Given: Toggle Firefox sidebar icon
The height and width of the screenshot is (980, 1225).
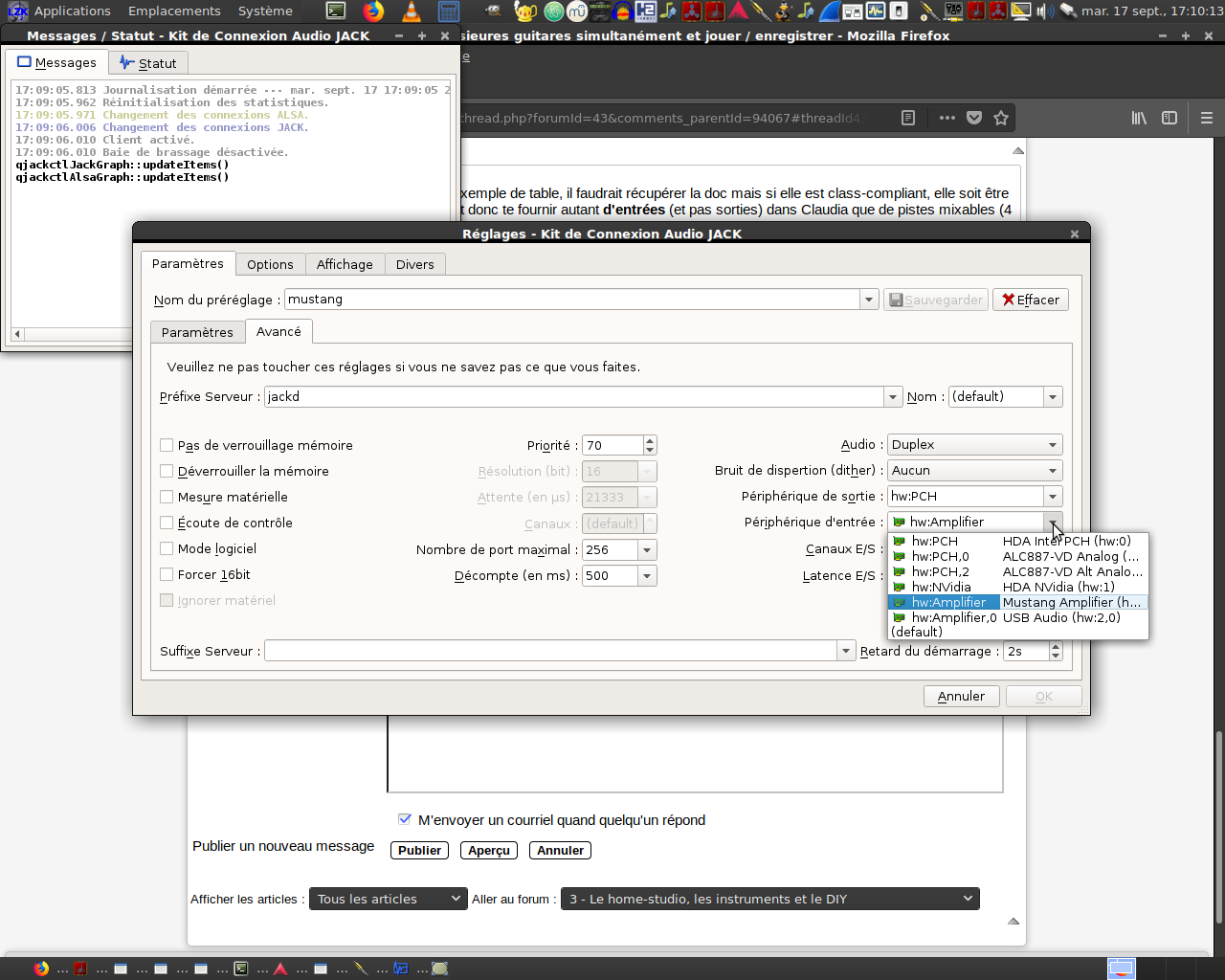Looking at the screenshot, I should coord(1169,118).
